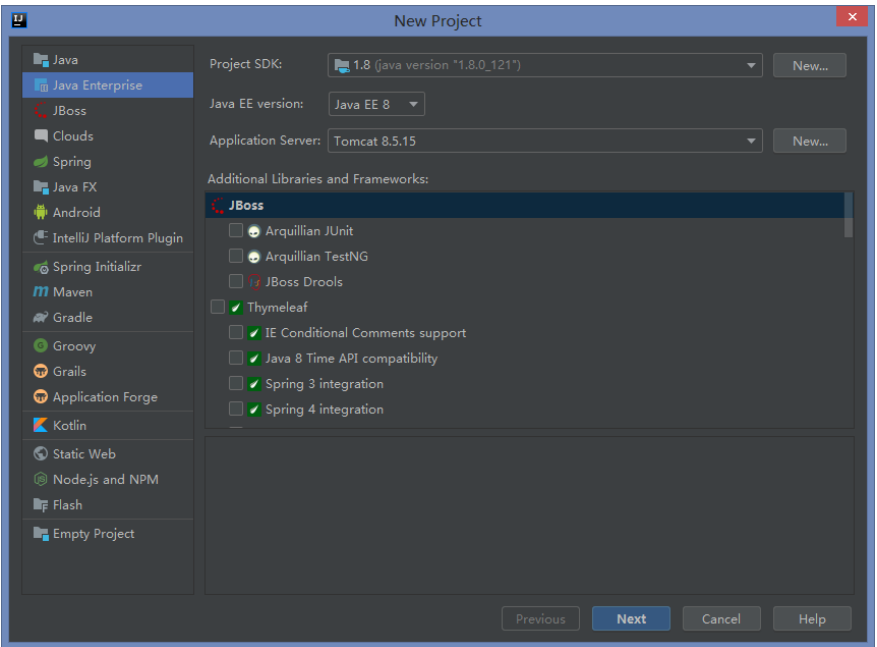Screen dimensions: 877x647
Task: Click New button next to Project SDK
Action: point(809,65)
